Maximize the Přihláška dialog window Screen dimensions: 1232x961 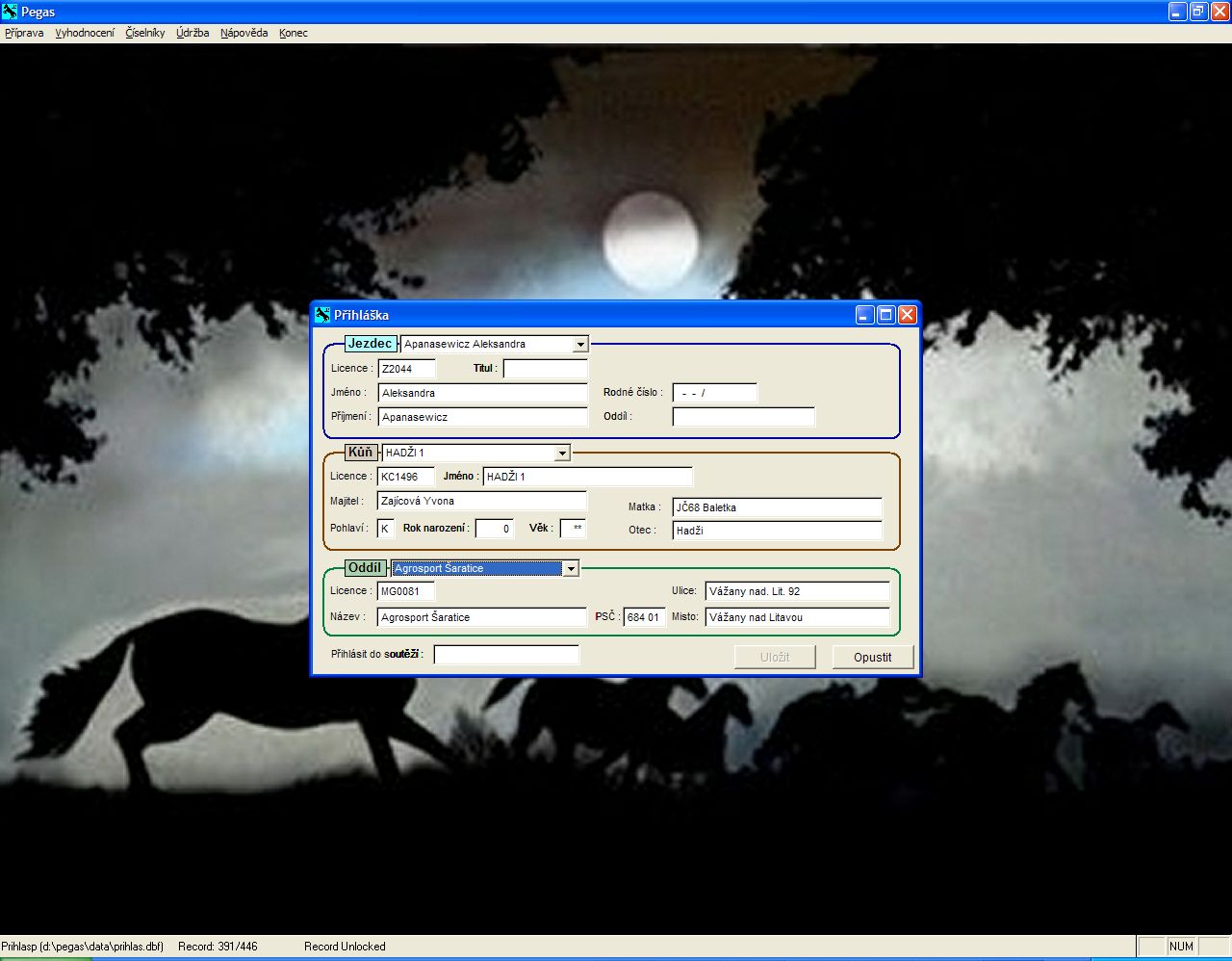coord(886,315)
